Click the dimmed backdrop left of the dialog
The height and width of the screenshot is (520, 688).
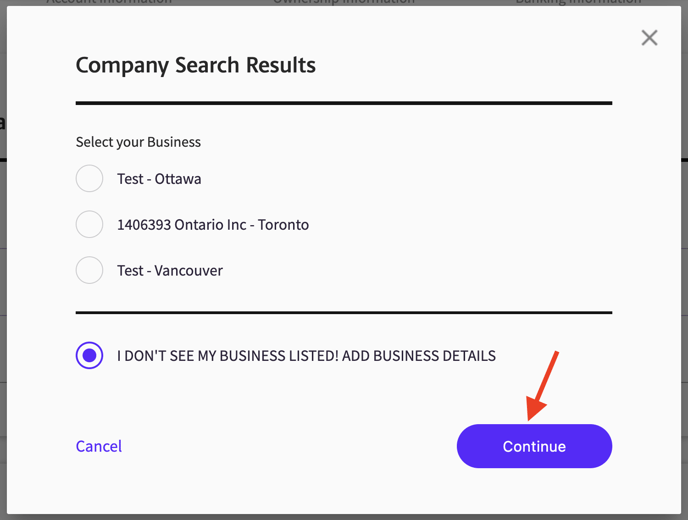pos(3,300)
